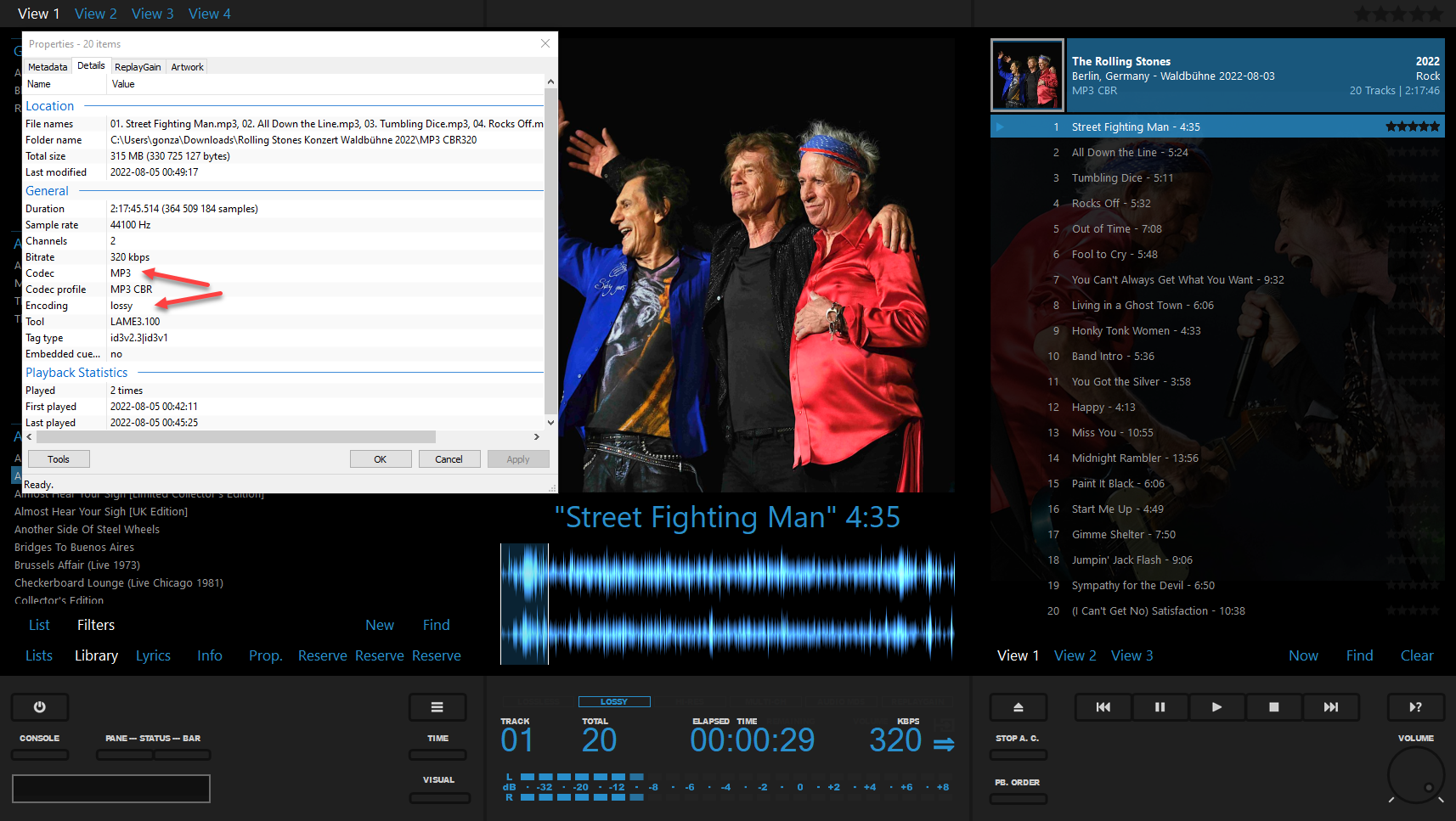Collapse the Playback Statistics section
The height and width of the screenshot is (821, 1456).
click(x=76, y=373)
